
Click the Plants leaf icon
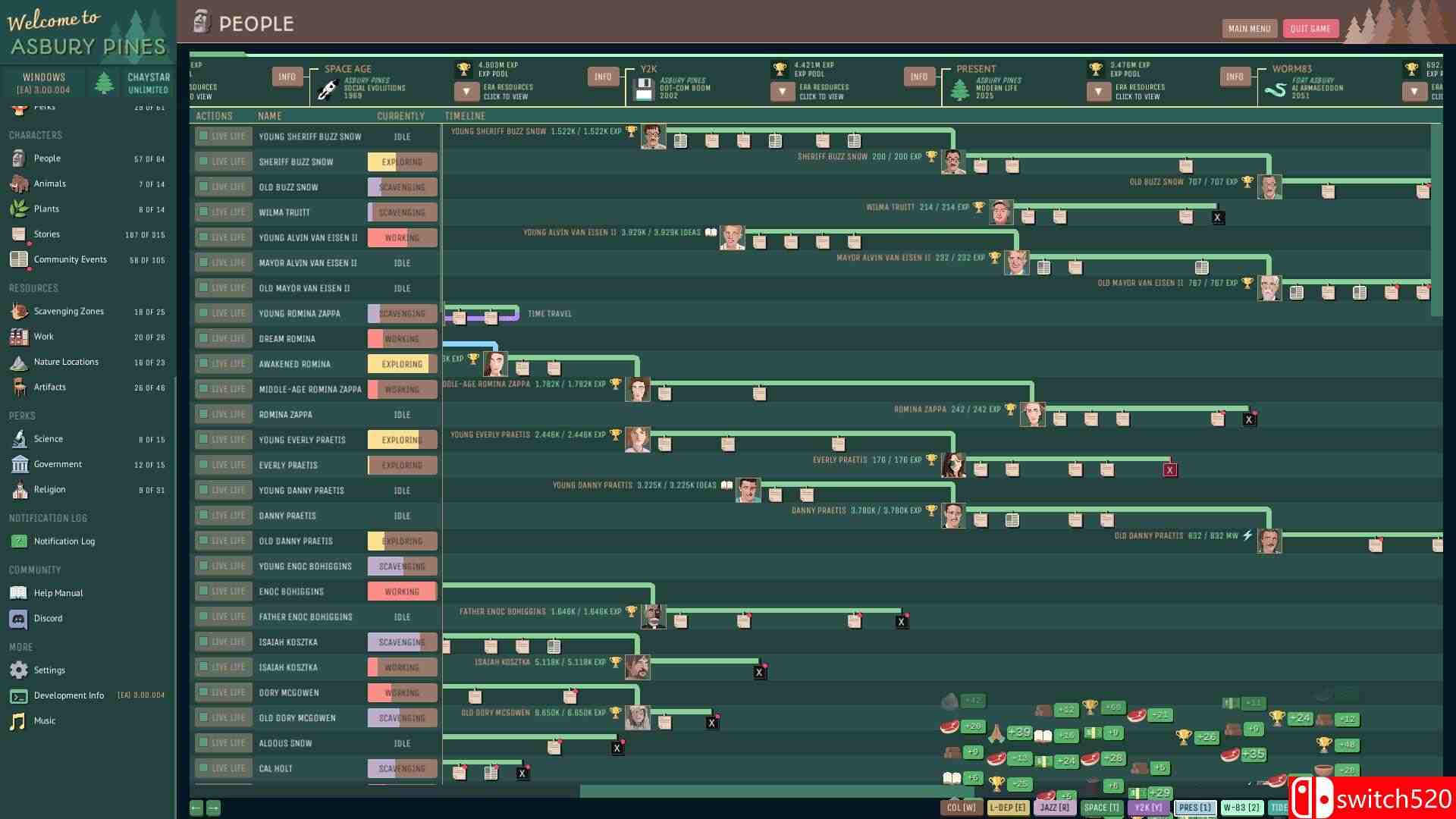19,209
